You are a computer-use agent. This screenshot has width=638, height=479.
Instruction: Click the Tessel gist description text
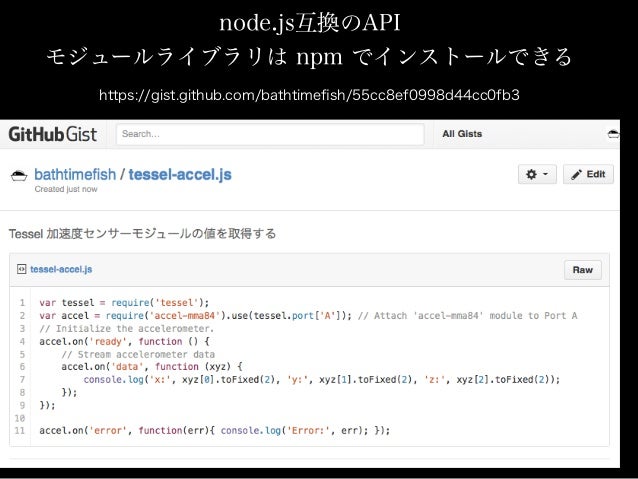[x=142, y=234]
